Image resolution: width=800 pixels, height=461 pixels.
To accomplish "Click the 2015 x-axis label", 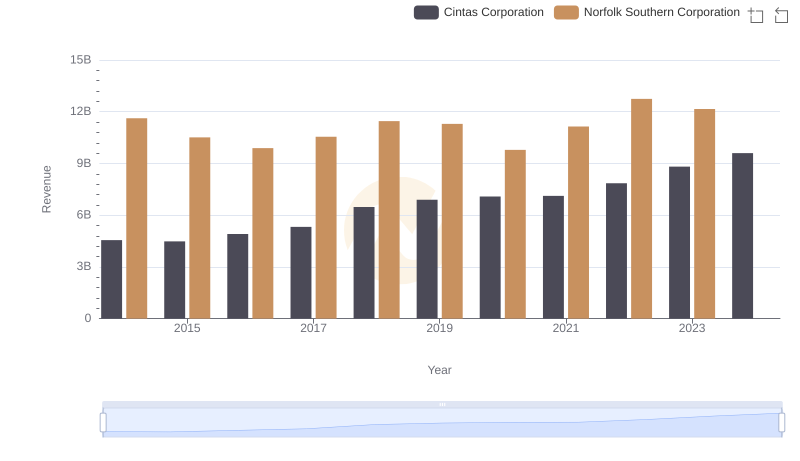I will coord(187,328).
